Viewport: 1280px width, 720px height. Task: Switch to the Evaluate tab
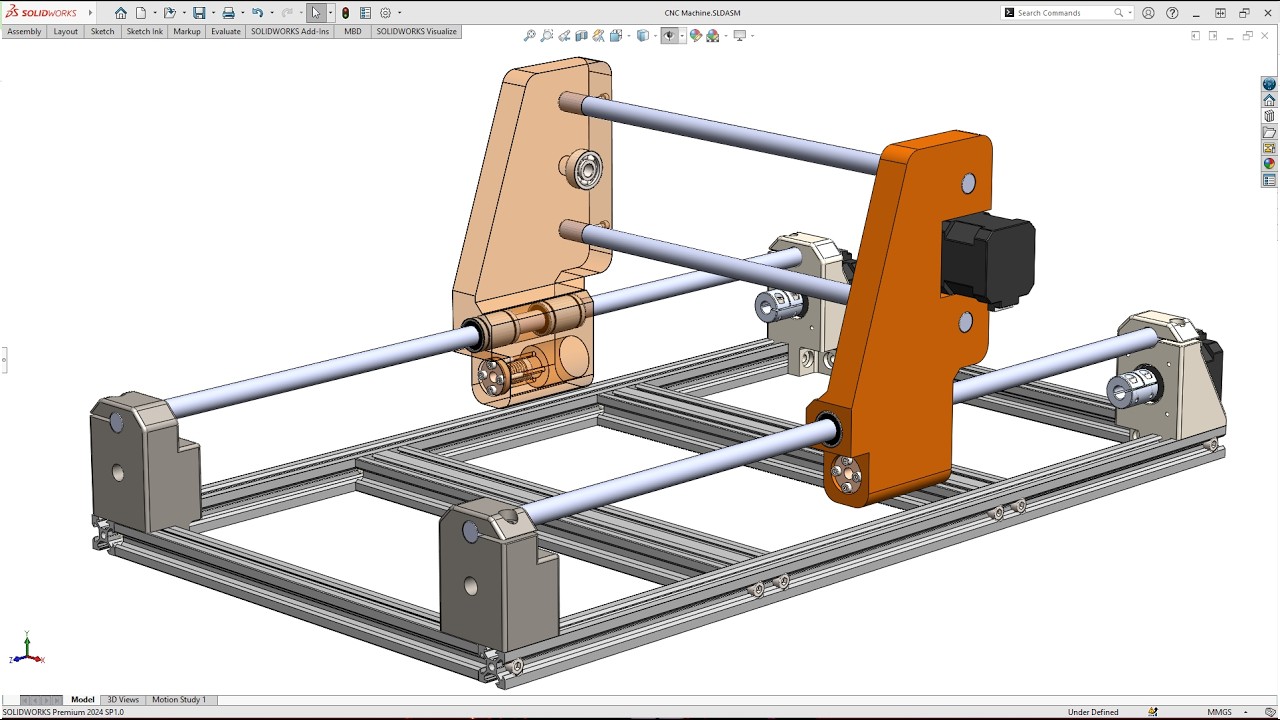226,32
